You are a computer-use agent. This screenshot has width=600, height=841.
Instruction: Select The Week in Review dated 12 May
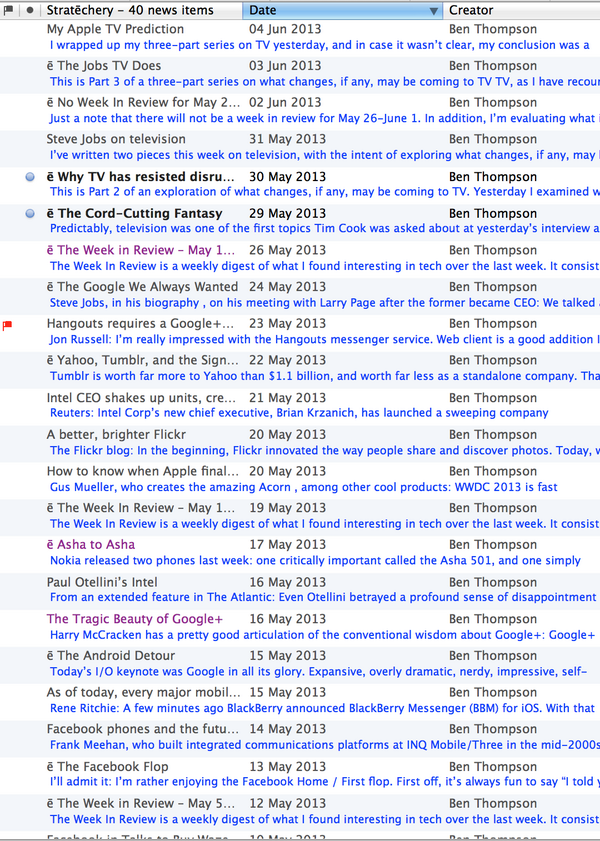tap(140, 803)
